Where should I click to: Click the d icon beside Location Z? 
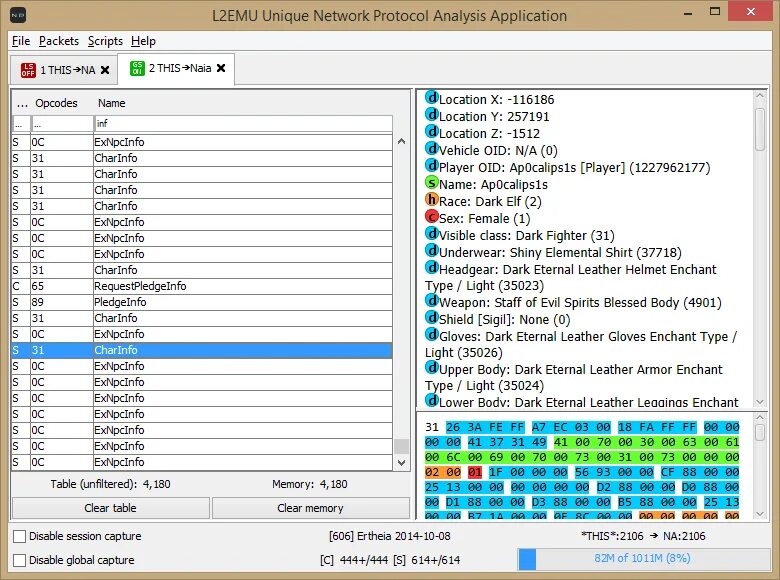(432, 132)
